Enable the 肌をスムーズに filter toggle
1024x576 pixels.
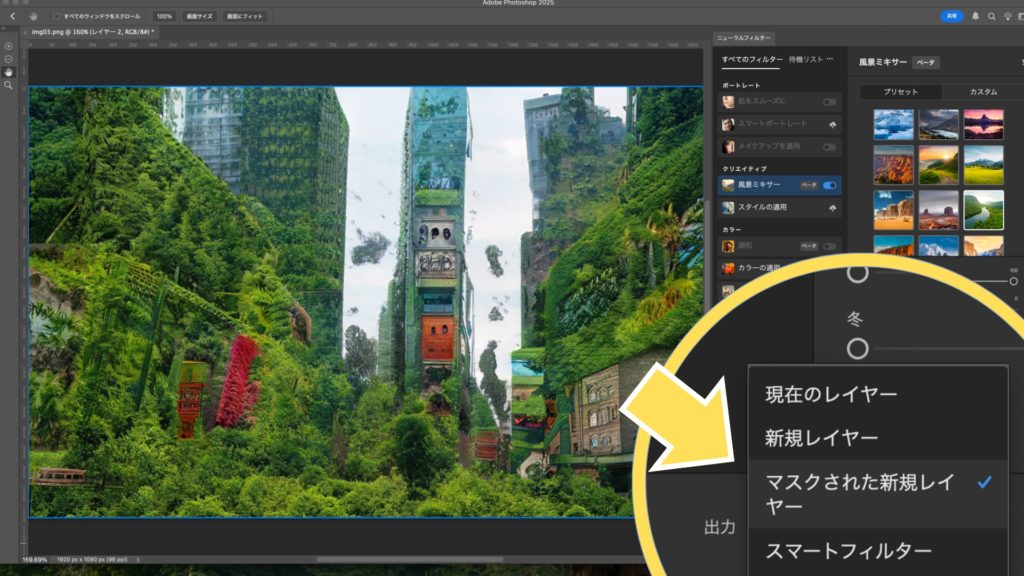pyautogui.click(x=830, y=102)
